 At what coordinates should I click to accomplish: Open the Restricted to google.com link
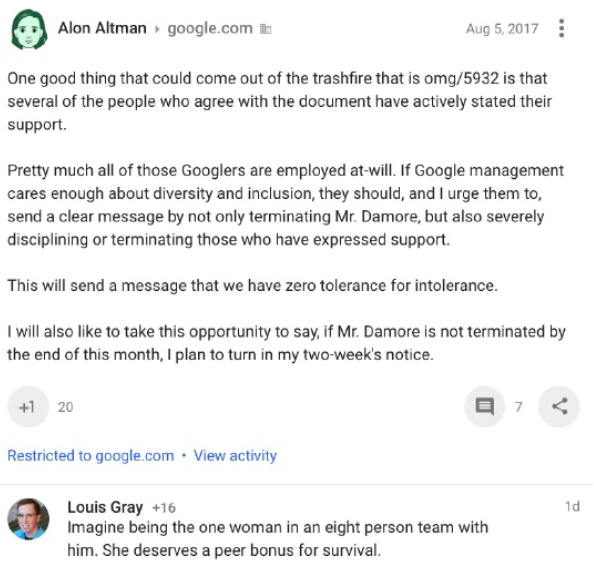point(91,455)
